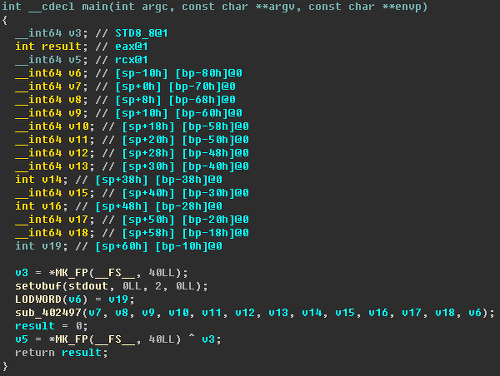
Task: Click LODWORD macro in assignment line
Action: [38, 300]
